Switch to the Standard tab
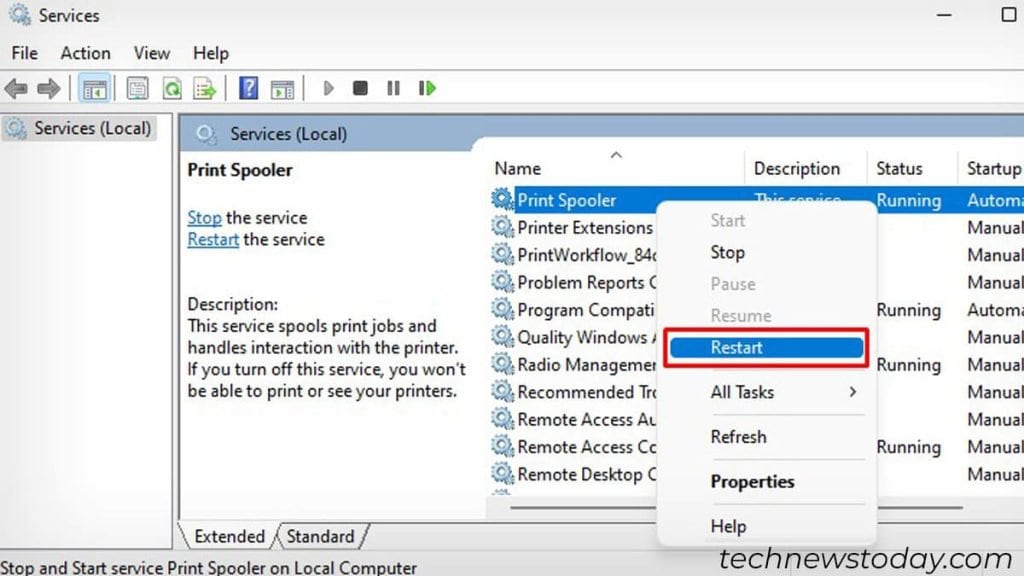This screenshot has width=1024, height=576. pos(320,537)
